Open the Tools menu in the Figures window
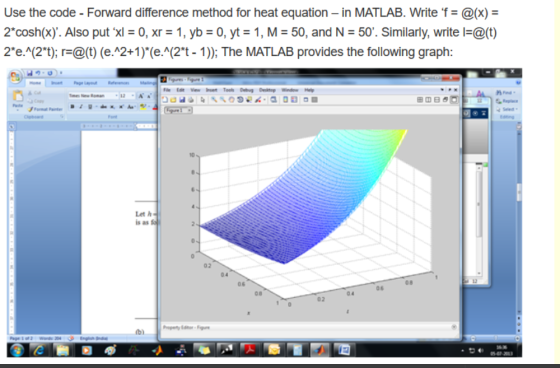This screenshot has width=560, height=368. coord(229,90)
